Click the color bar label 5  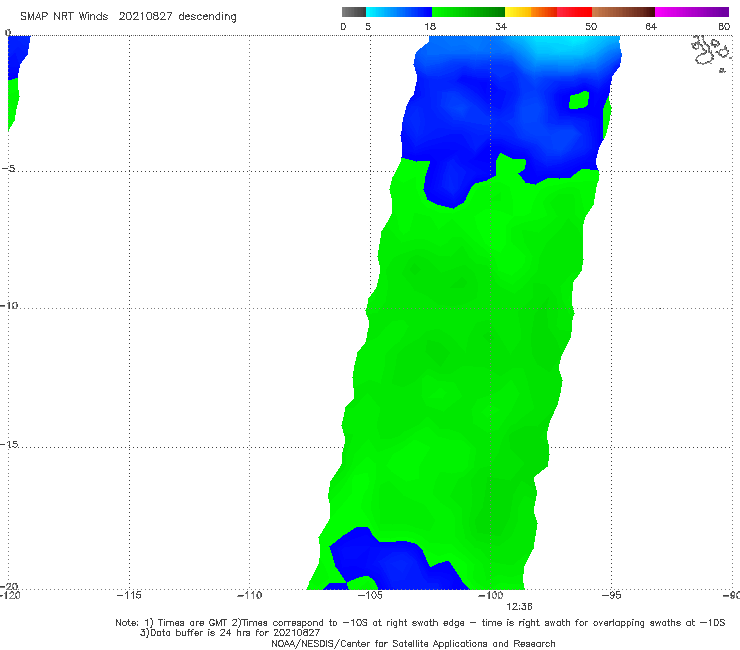368,27
